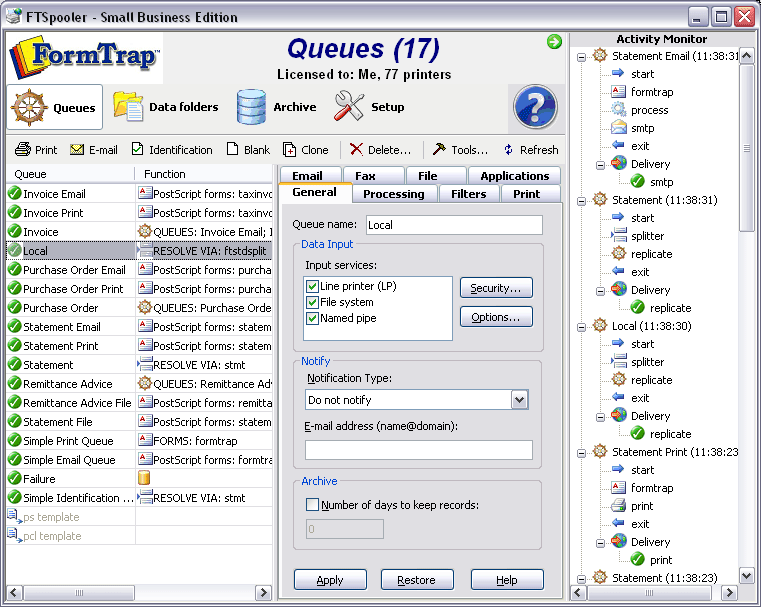The height and width of the screenshot is (607, 761).
Task: Toggle File system input service checkbox
Action: click(312, 302)
